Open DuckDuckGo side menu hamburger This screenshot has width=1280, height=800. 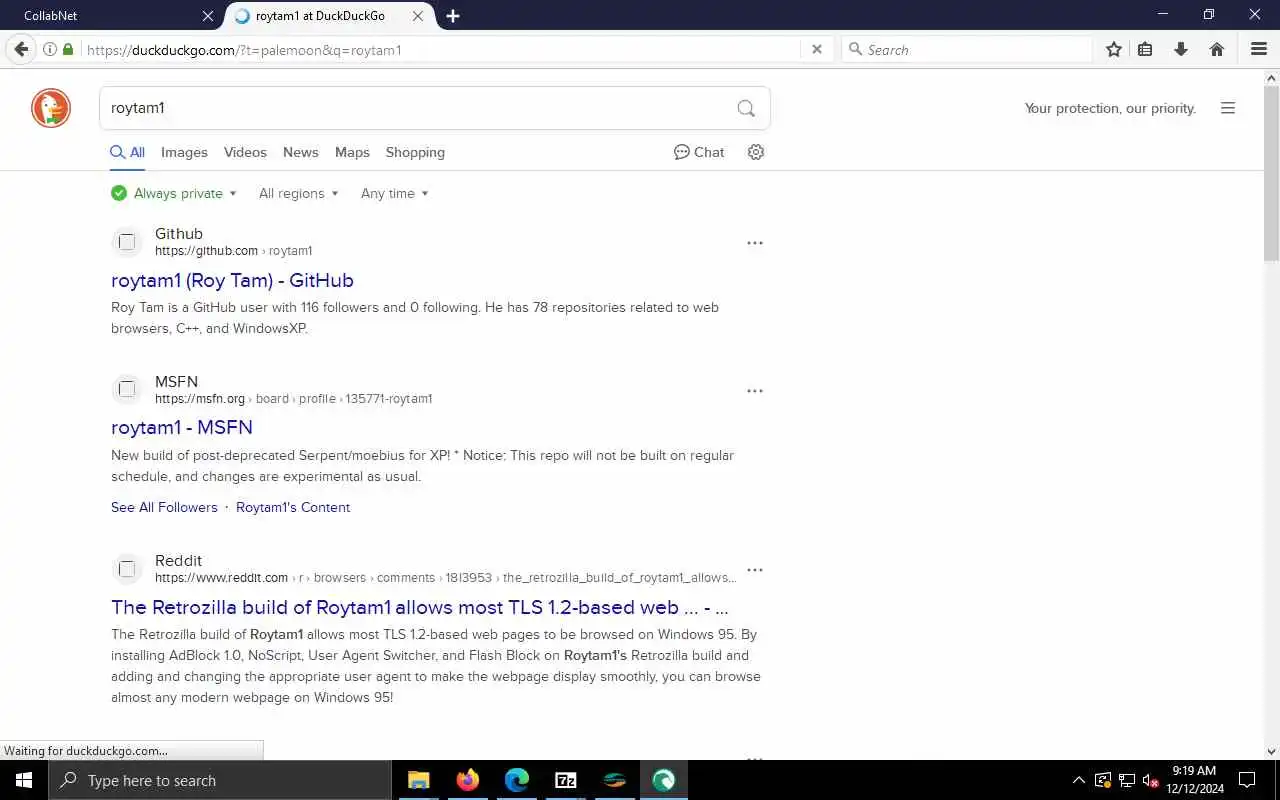[x=1228, y=108]
